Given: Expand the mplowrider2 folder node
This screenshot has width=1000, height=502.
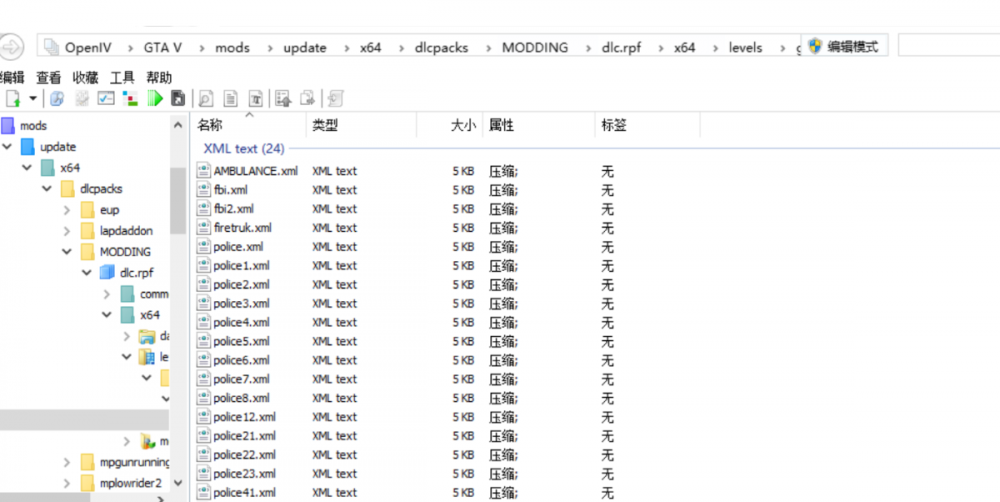Looking at the screenshot, I should click(67, 484).
